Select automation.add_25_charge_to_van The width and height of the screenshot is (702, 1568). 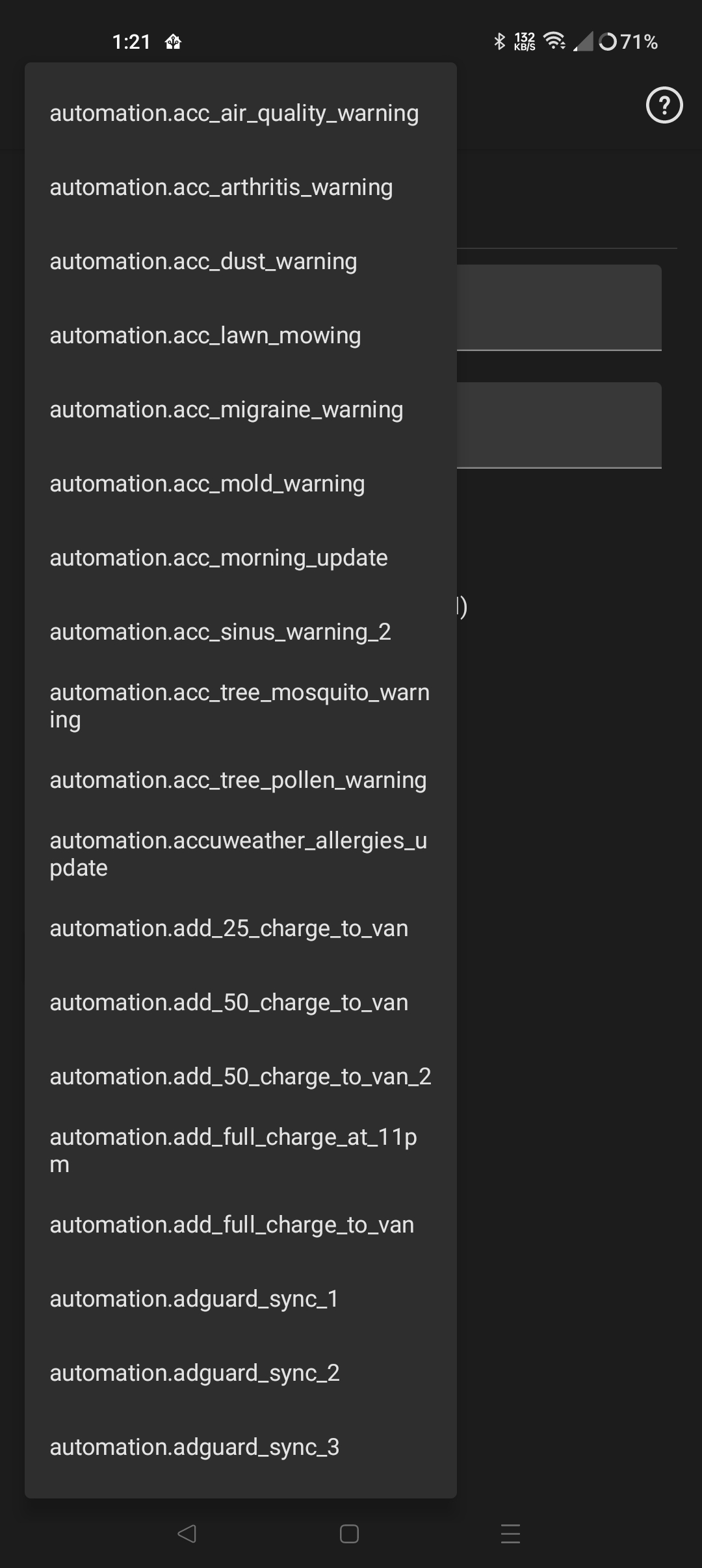(240, 928)
